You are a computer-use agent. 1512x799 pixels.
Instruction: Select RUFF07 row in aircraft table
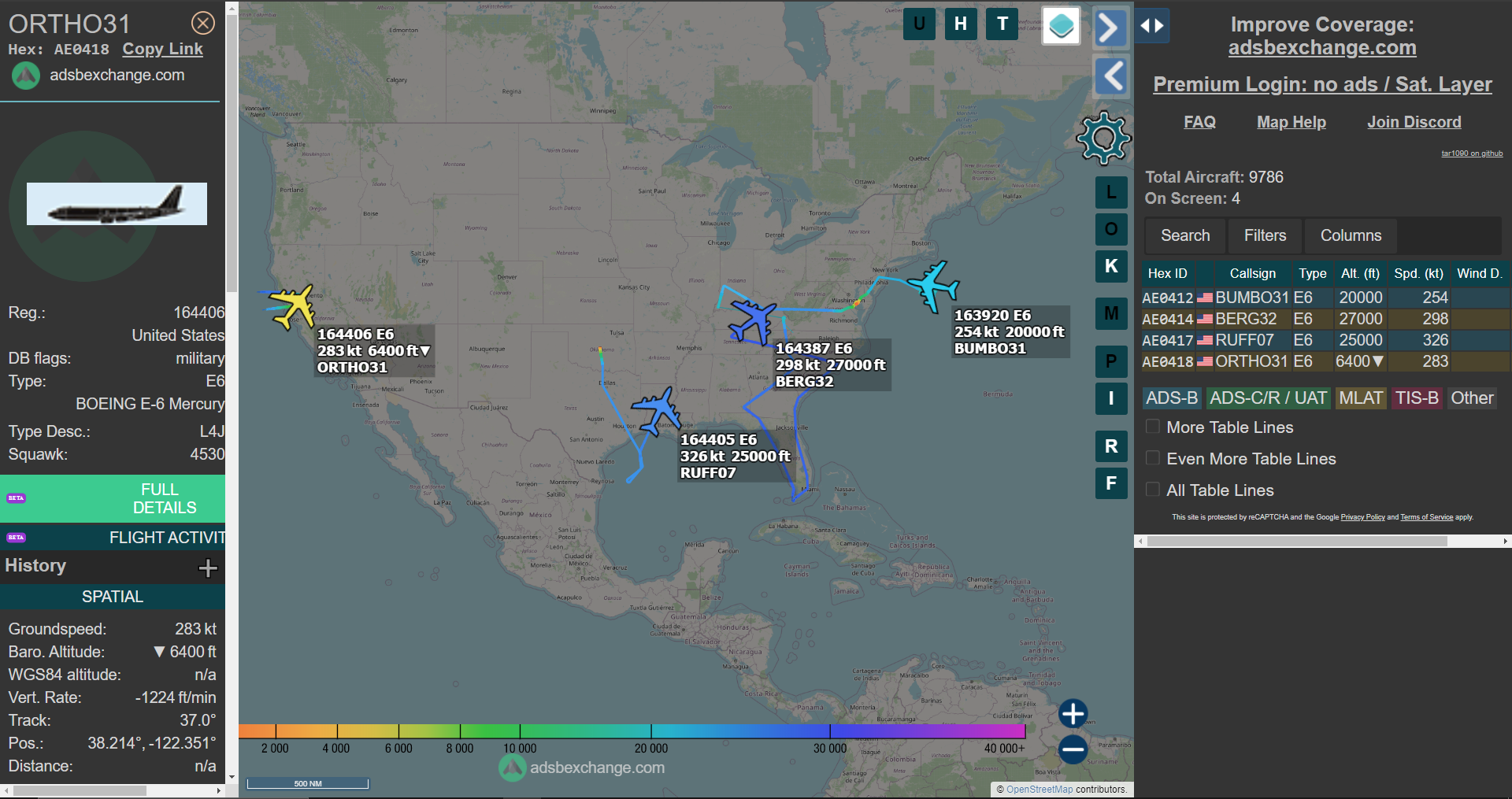1325,340
